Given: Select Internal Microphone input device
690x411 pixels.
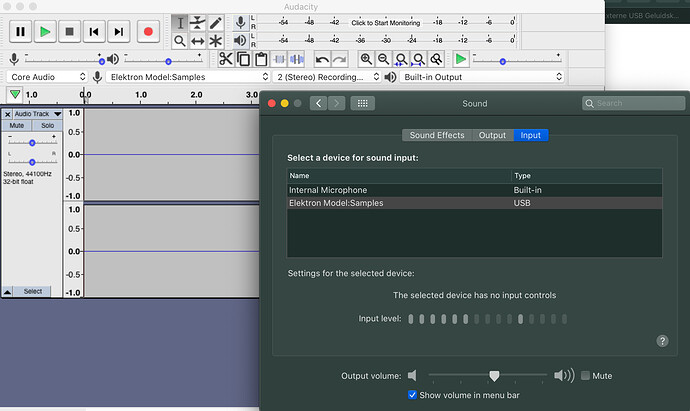Looking at the screenshot, I should (x=474, y=190).
